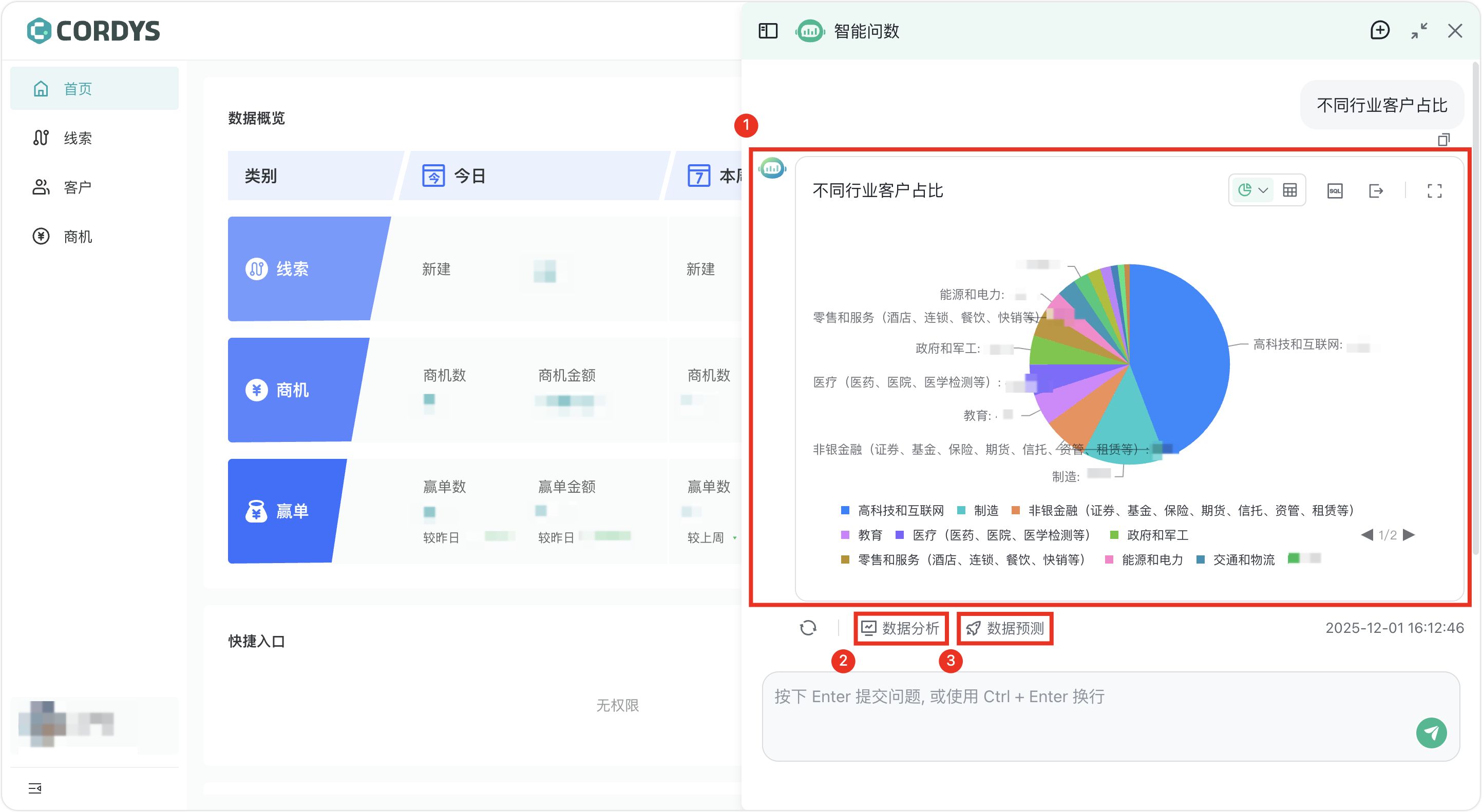This screenshot has width=1482, height=812.
Task: Navigate to the 客户 section
Action: click(78, 187)
